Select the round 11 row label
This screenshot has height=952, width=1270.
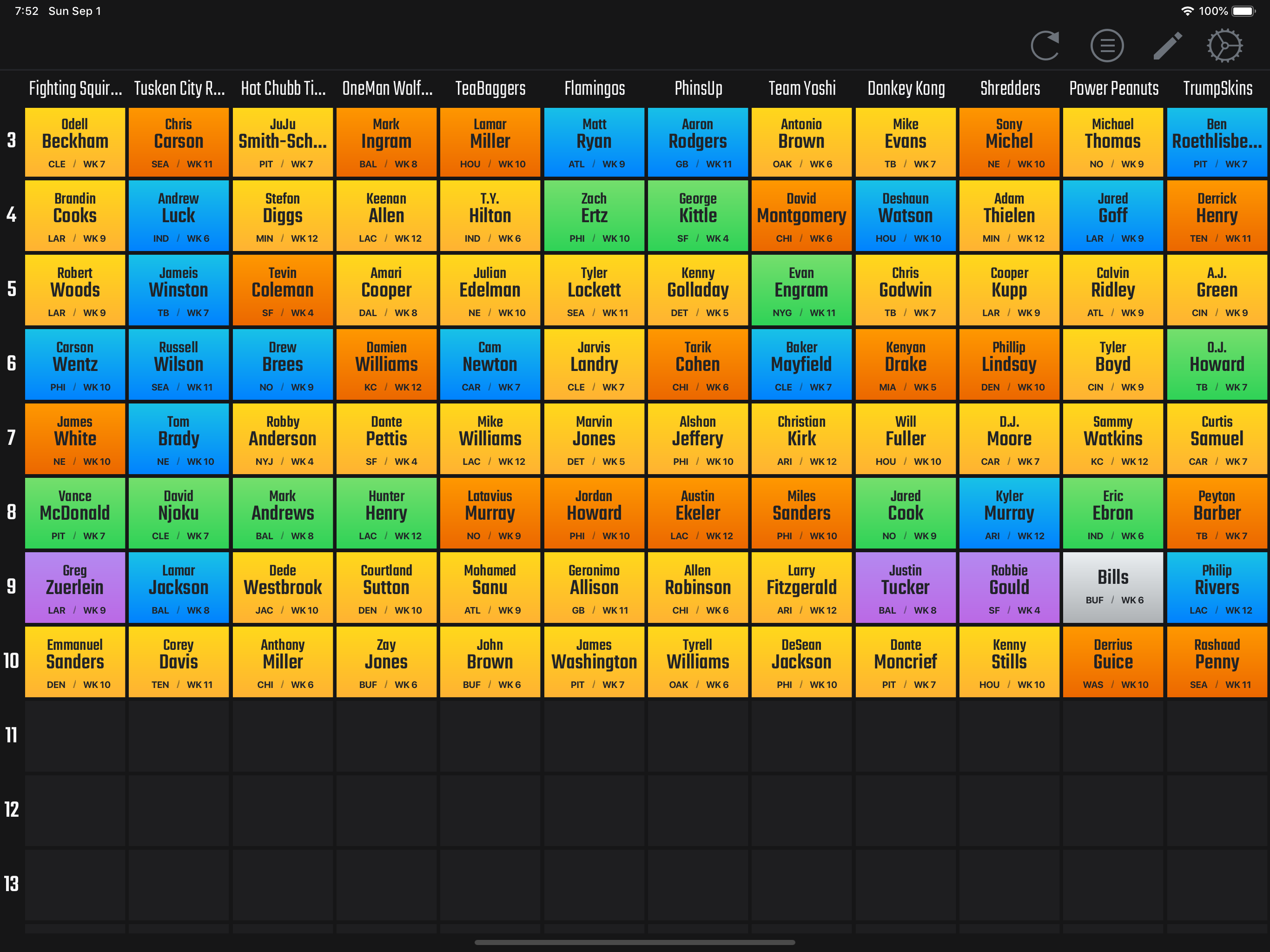(12, 735)
